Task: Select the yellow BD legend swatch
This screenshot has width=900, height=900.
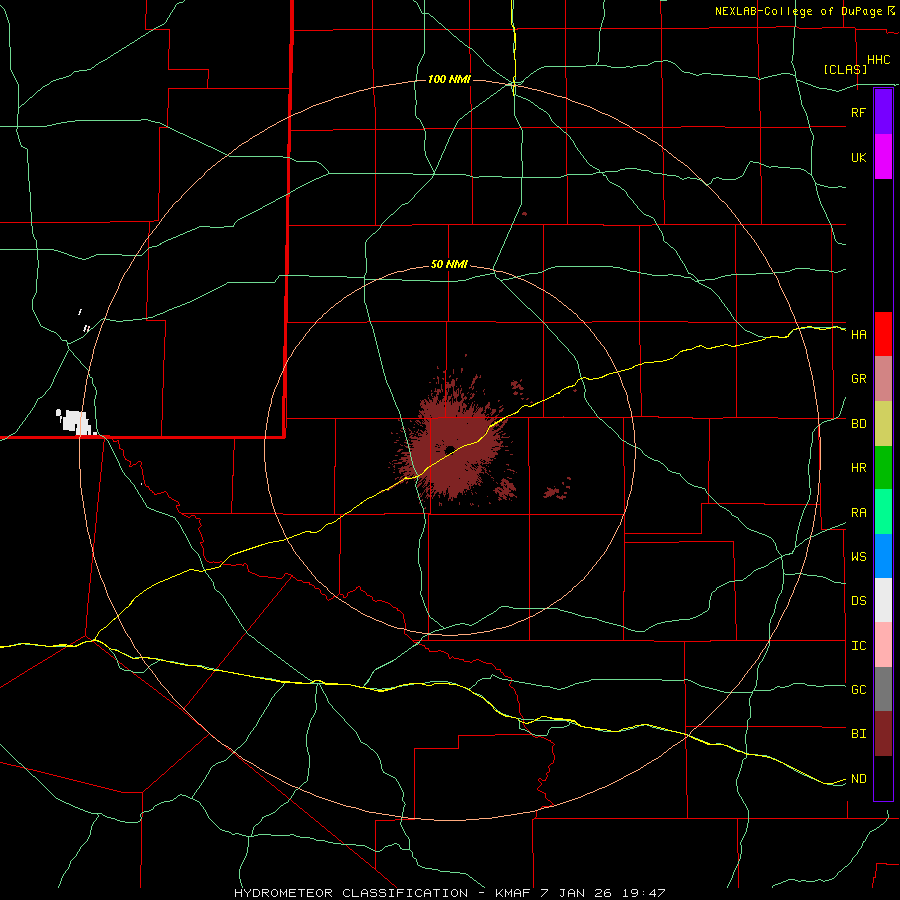Action: pyautogui.click(x=883, y=424)
